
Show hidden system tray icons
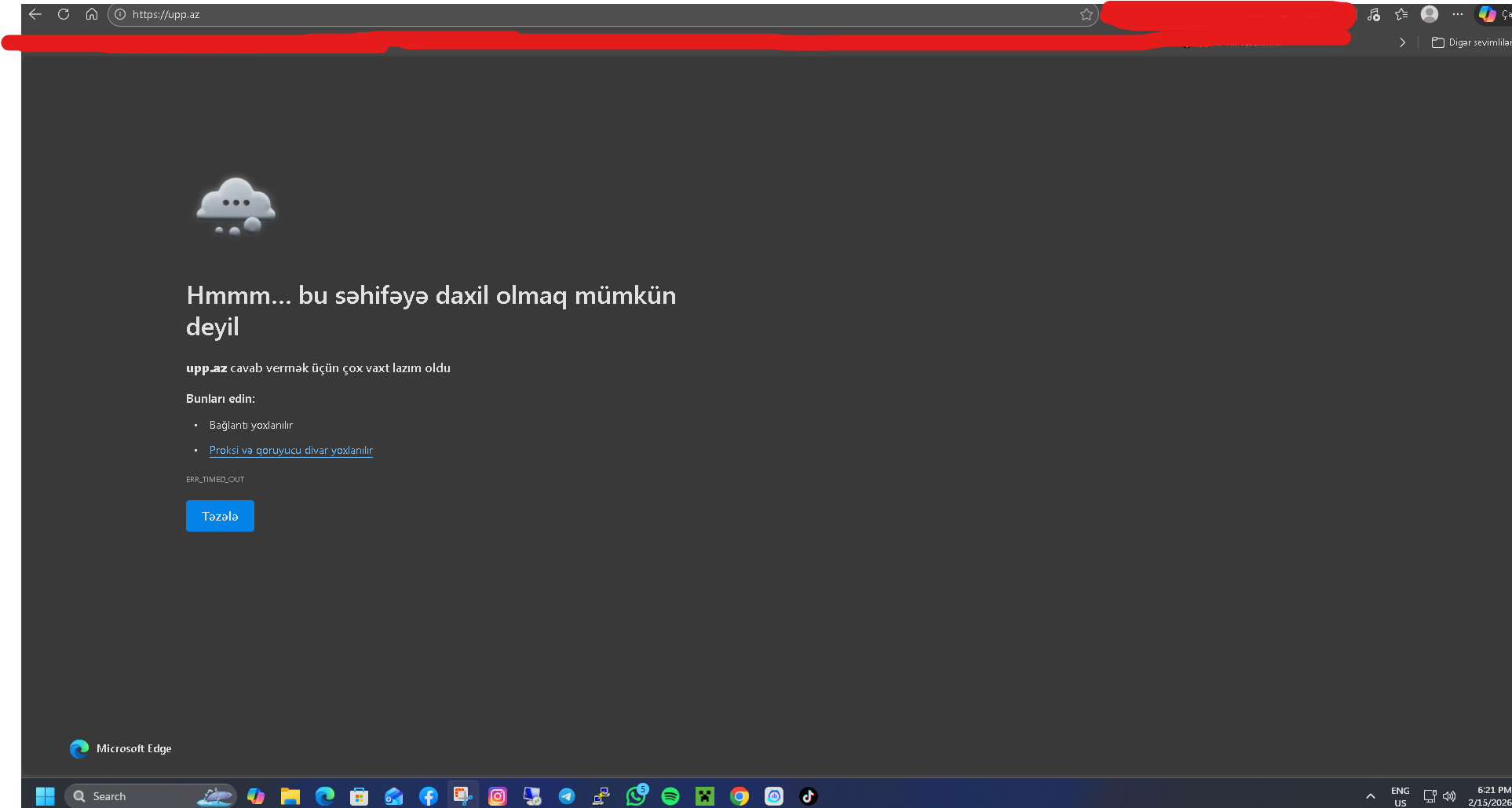click(x=1371, y=796)
